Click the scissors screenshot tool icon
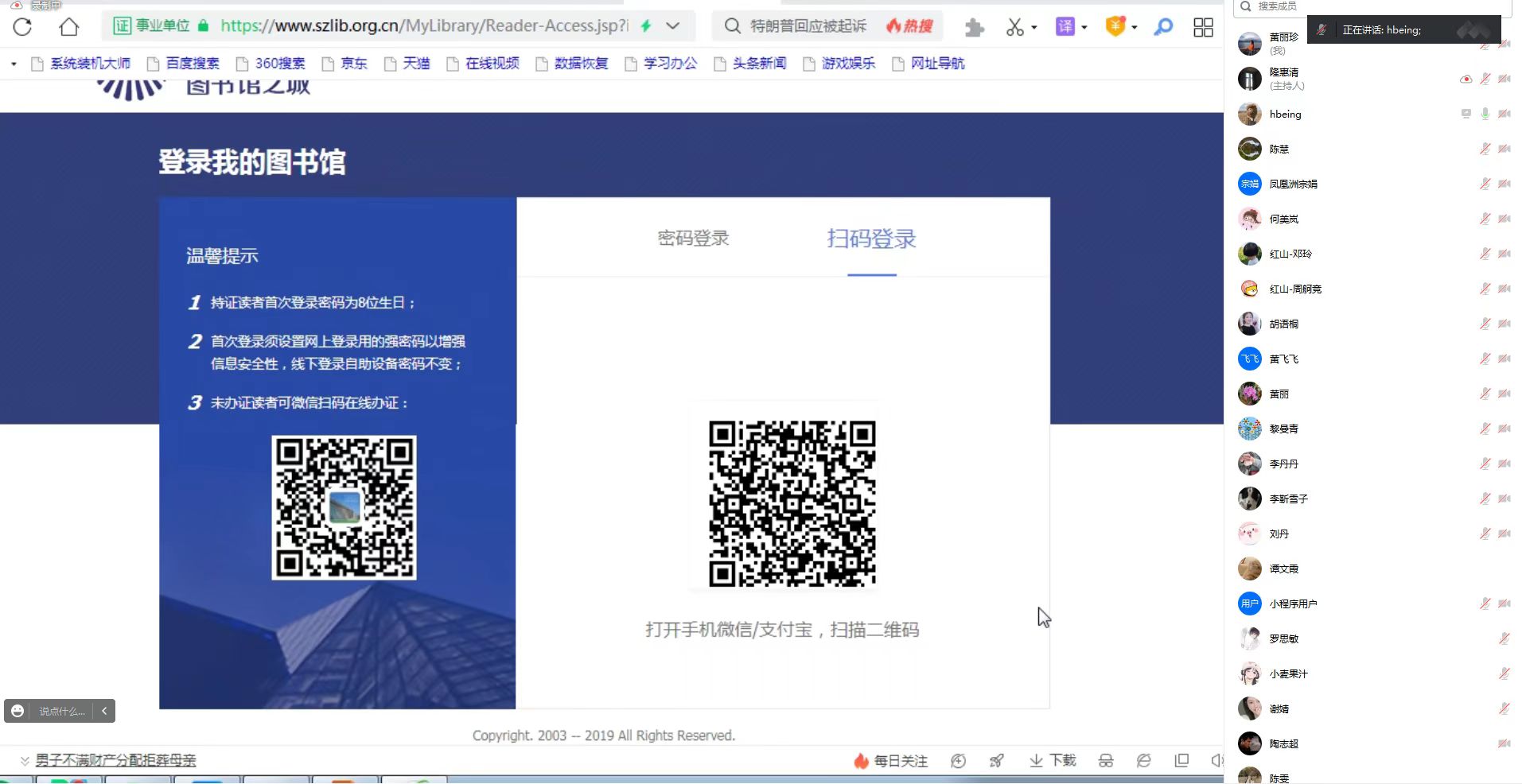1522x784 pixels. (x=1014, y=27)
